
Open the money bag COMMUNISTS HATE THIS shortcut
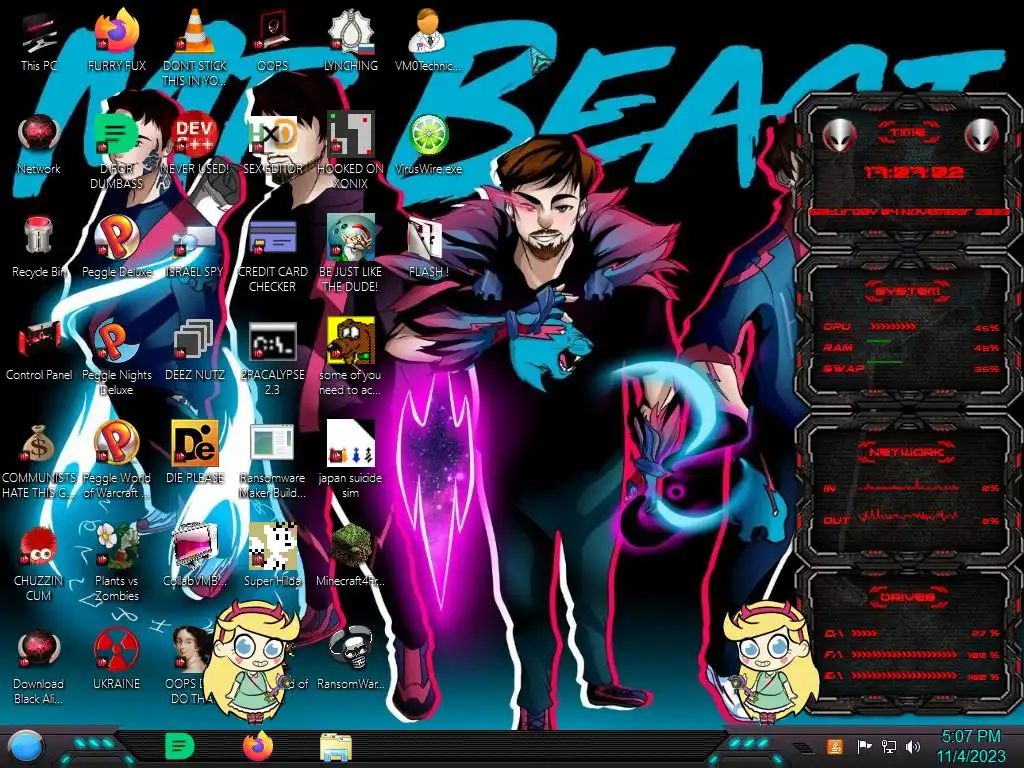pos(39,461)
